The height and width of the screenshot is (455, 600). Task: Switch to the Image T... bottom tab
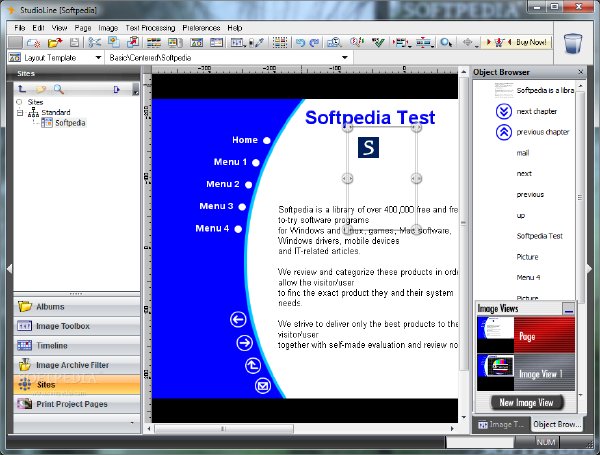click(501, 424)
